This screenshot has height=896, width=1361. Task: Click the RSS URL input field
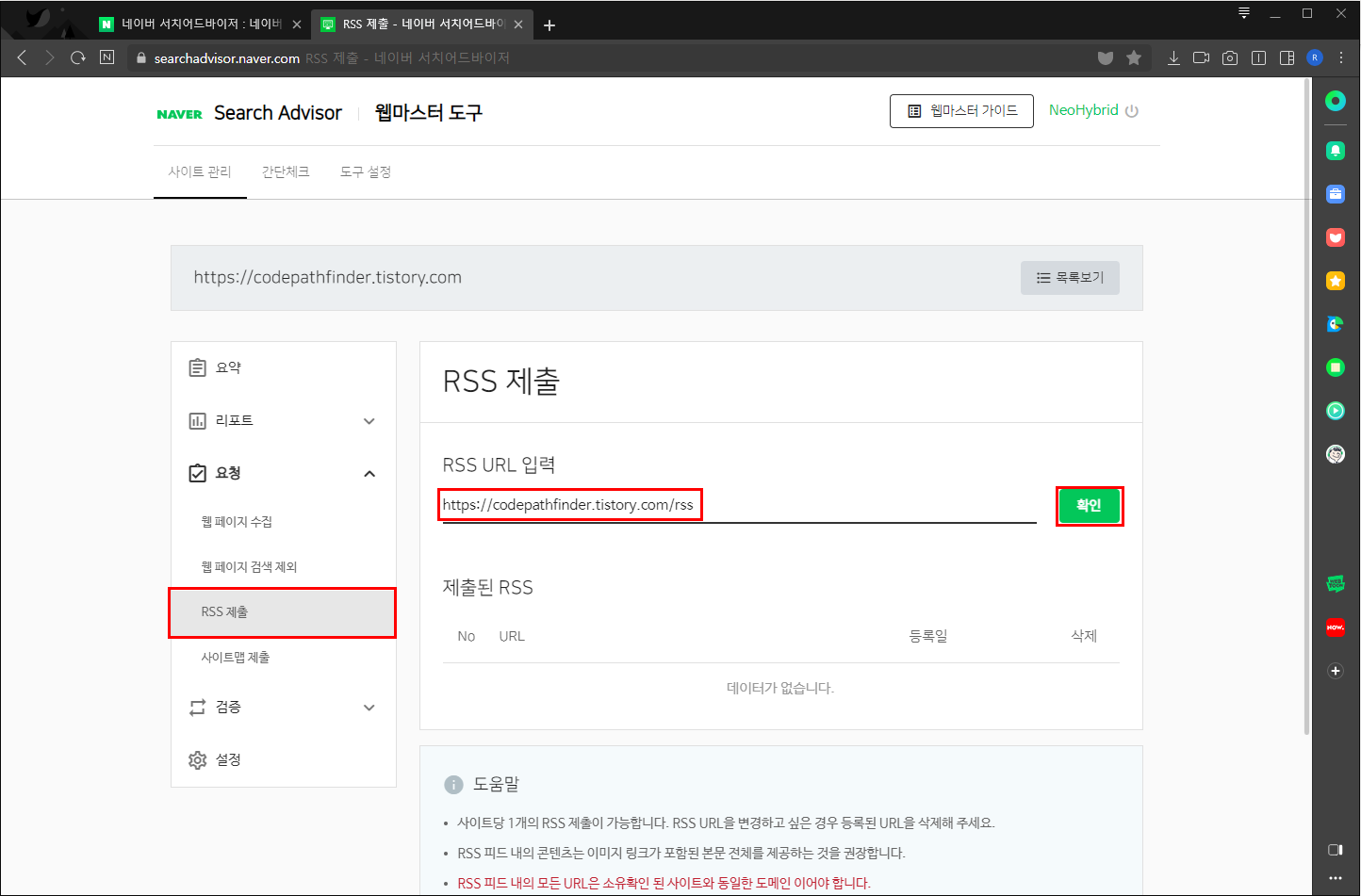coord(739,505)
